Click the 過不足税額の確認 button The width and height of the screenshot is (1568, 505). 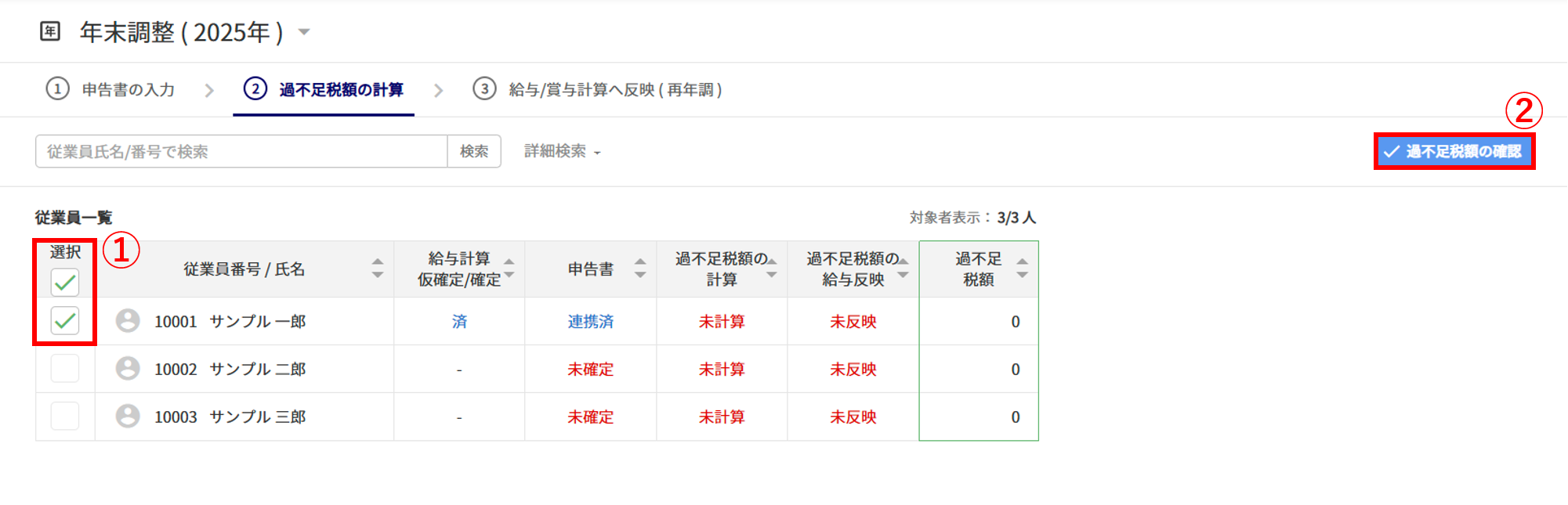tap(1454, 151)
